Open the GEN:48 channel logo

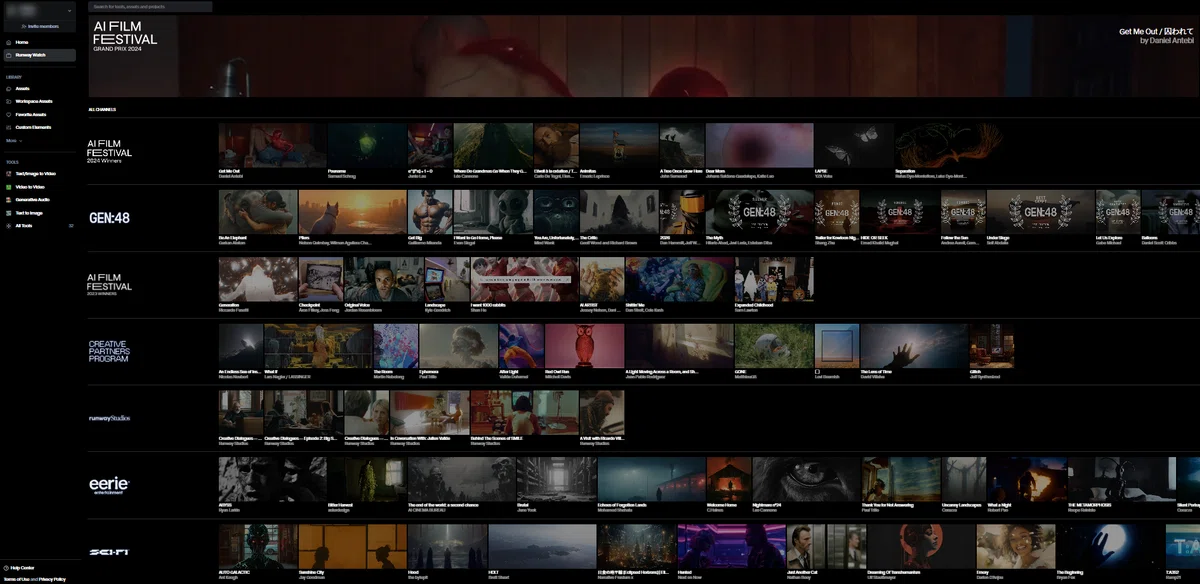click(x=109, y=217)
